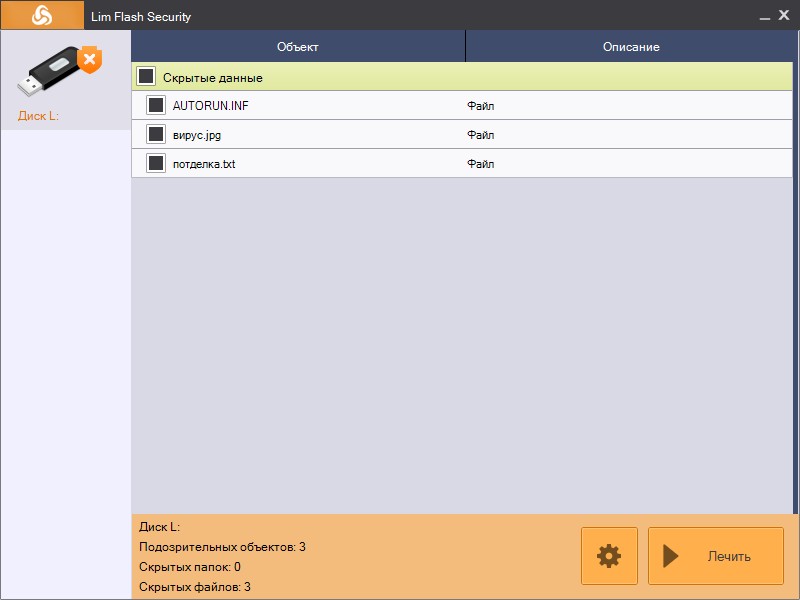Click Файл description in вирус.jpg row
The height and width of the screenshot is (600, 800).
tap(481, 135)
